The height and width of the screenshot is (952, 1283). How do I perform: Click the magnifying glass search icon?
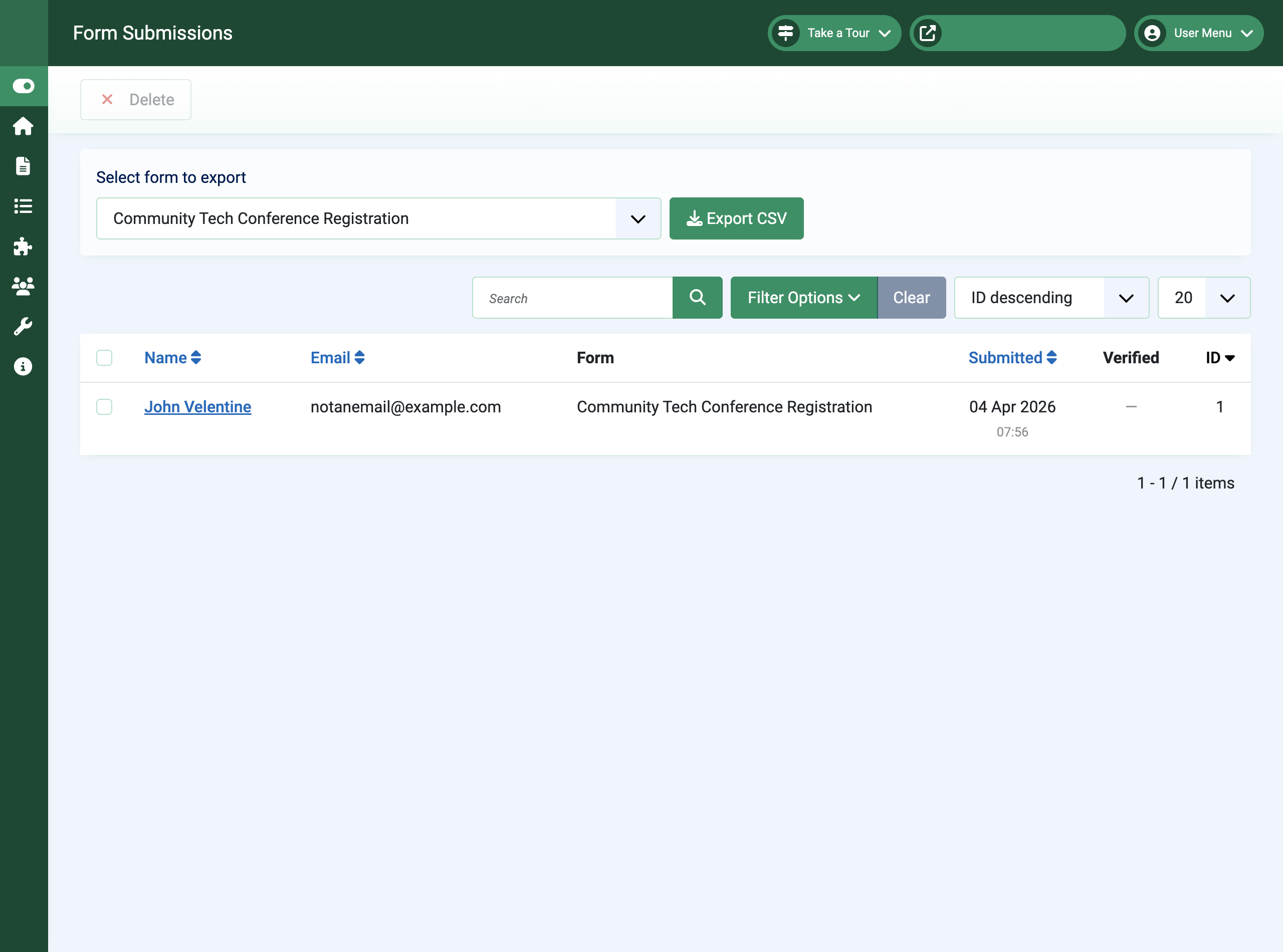[x=698, y=298]
